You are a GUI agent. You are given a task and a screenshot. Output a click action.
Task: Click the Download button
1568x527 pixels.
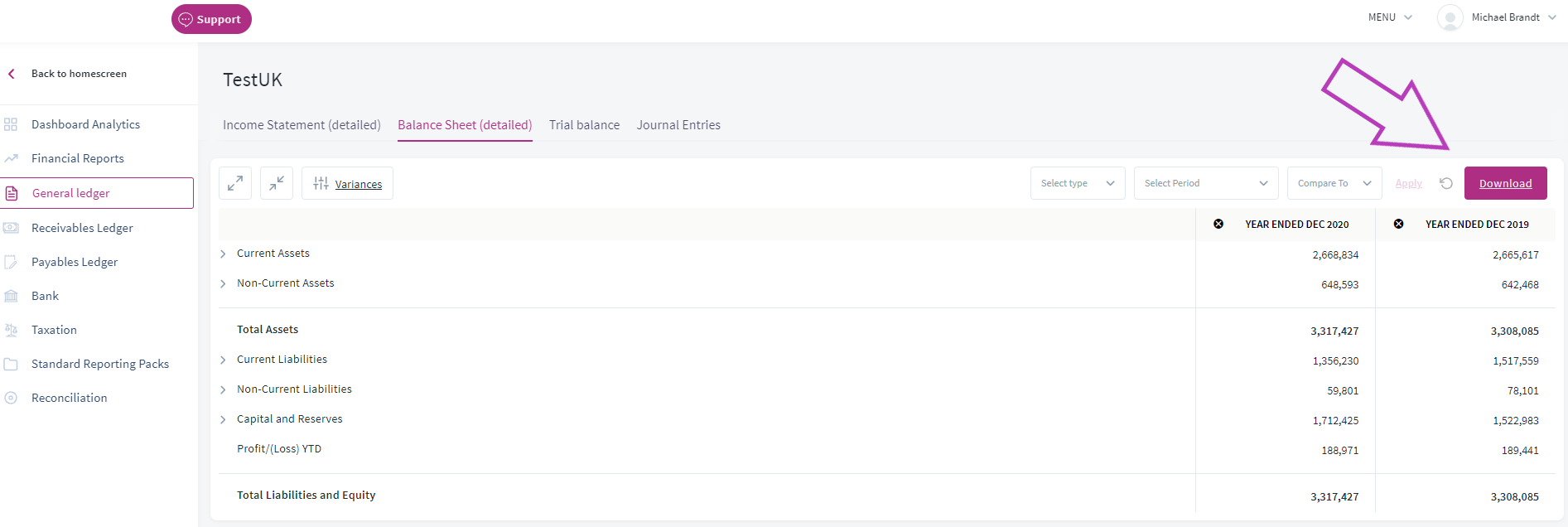coord(1506,183)
